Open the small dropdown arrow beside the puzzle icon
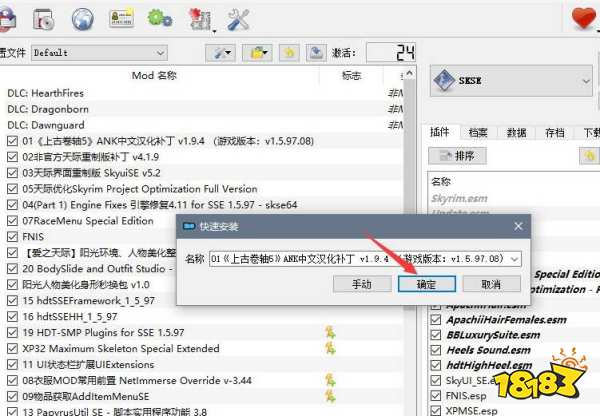600x416 pixels. [214, 31]
